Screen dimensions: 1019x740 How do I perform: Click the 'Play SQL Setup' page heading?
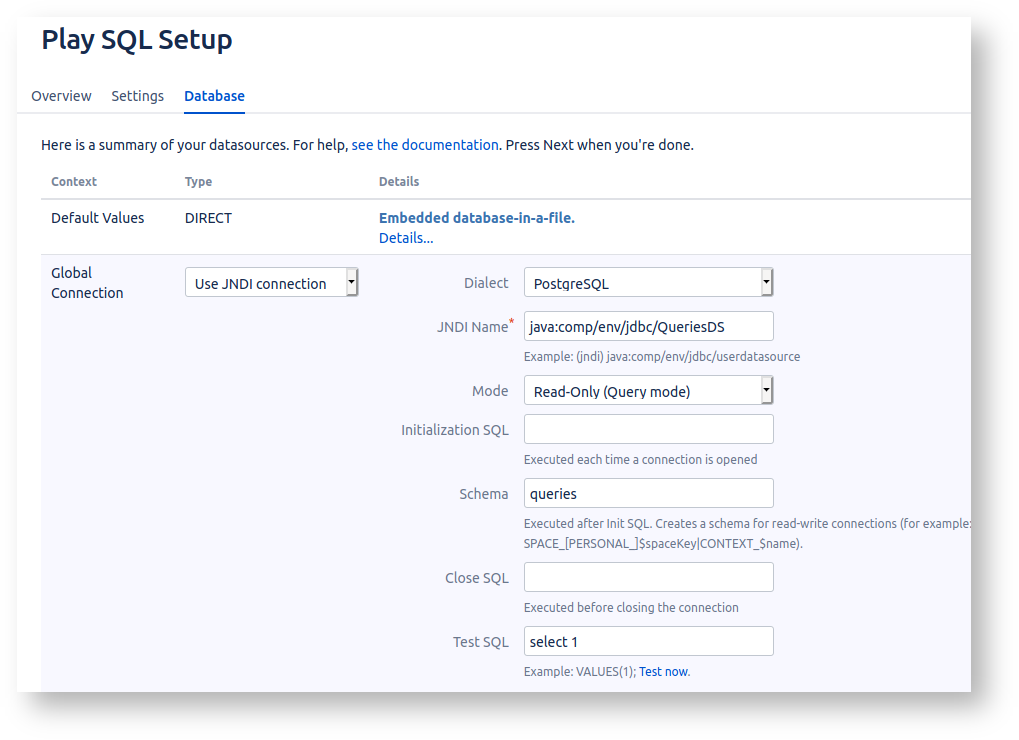(136, 40)
